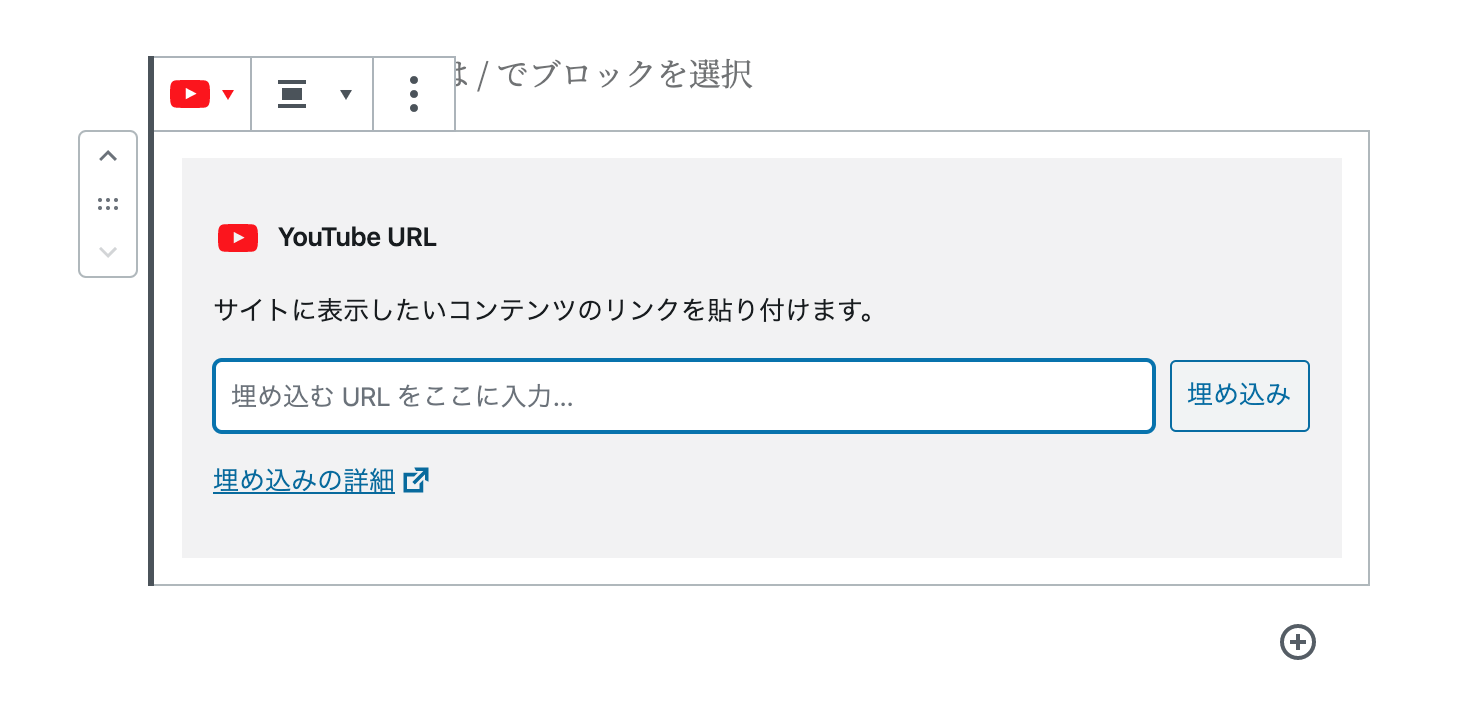Viewport: 1482px width, 710px height.
Task: Click the greyed-out move down chevron
Action: point(108,252)
